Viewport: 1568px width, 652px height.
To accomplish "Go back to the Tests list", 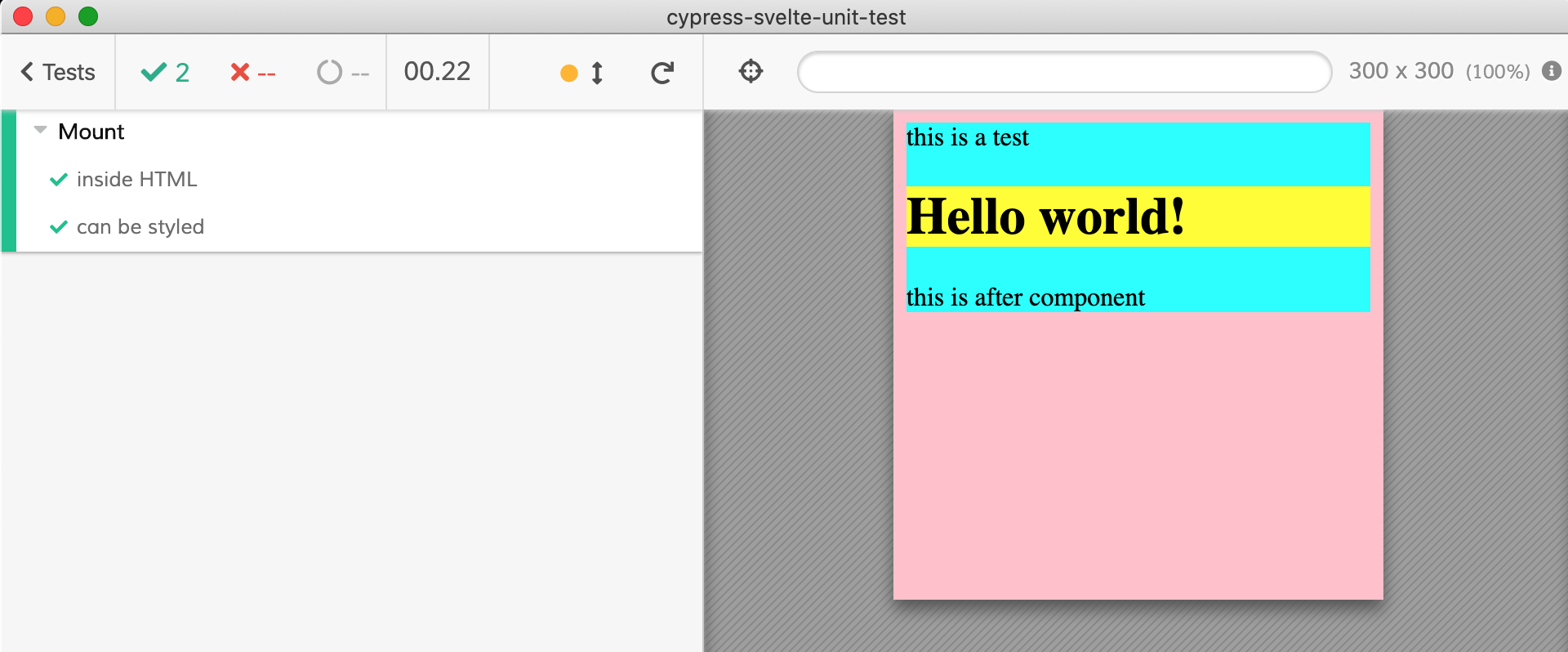I will (58, 72).
